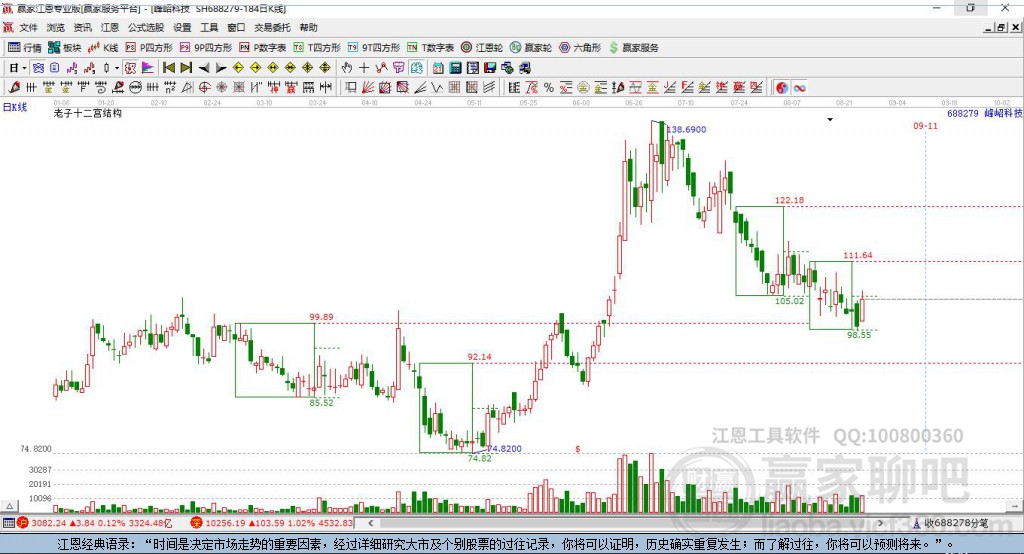
Task: Click 收688278分笔 status entry
Action: point(951,523)
